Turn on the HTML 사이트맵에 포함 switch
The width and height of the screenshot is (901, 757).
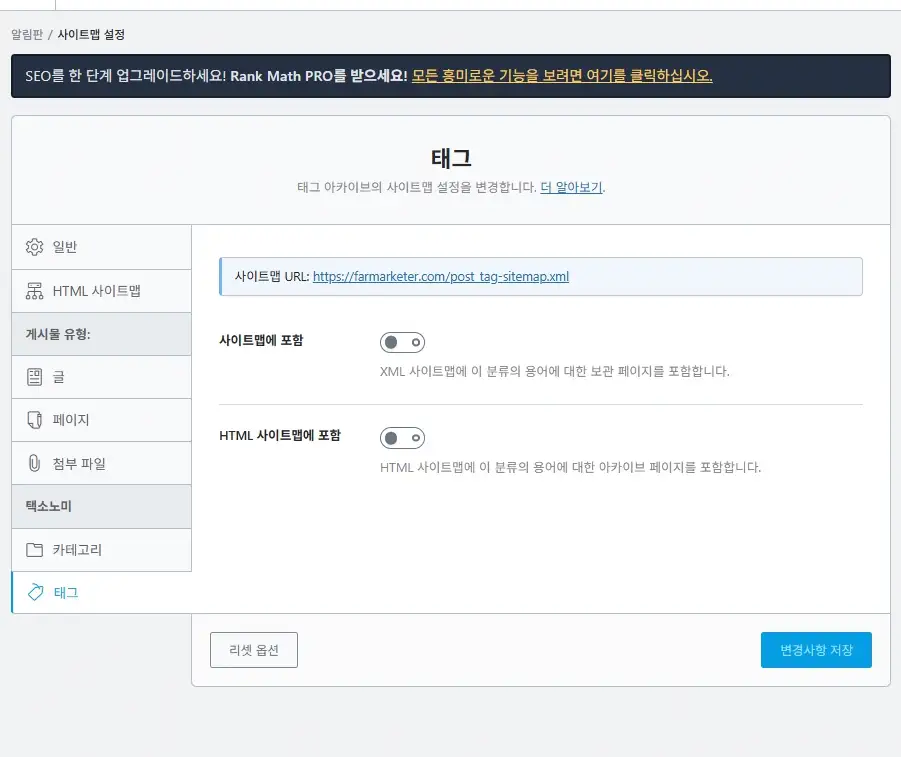[x=402, y=438]
